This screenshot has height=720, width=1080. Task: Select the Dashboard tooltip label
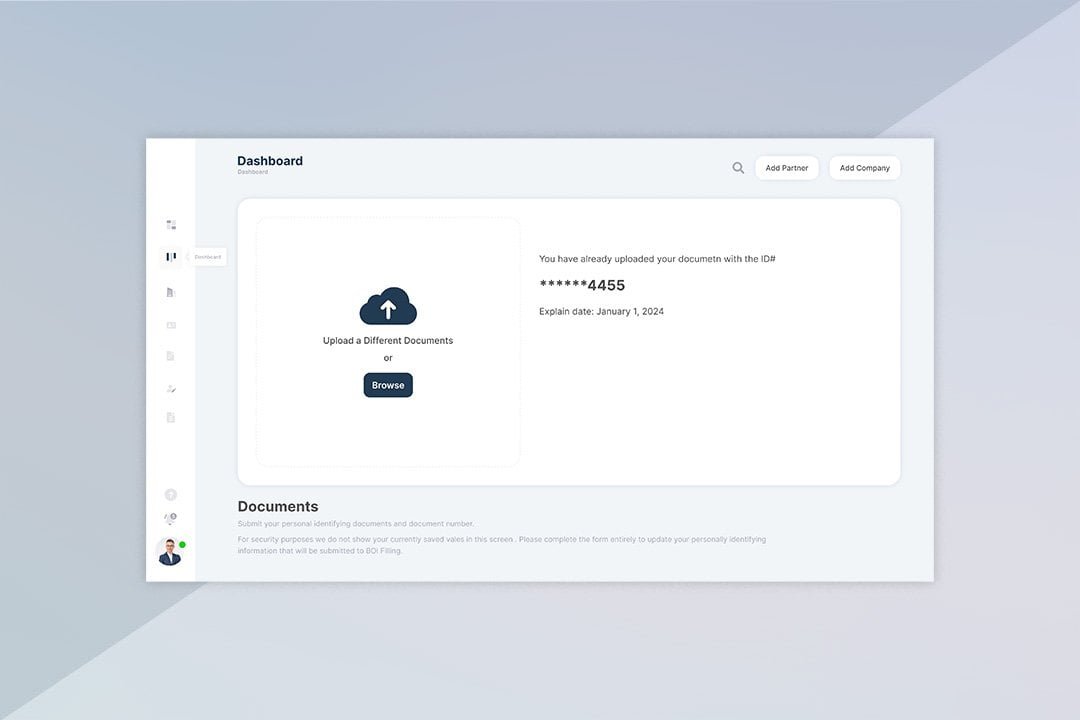(x=208, y=256)
